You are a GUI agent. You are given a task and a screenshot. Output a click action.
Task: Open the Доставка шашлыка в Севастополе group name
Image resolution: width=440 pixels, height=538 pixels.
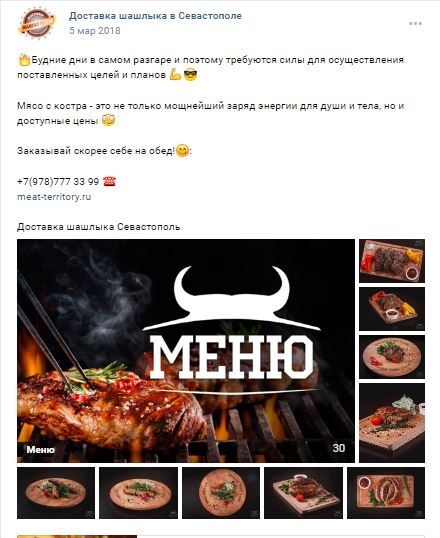(155, 16)
